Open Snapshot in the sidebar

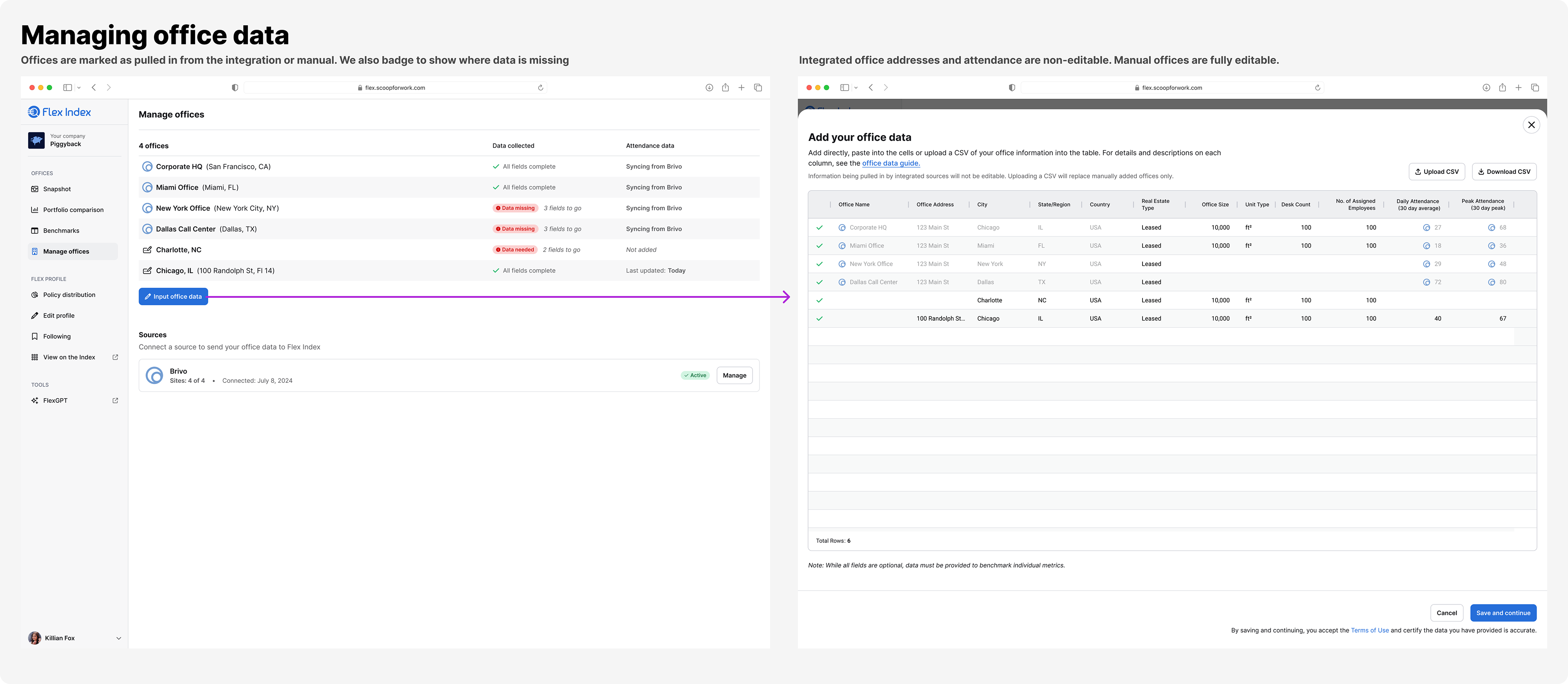click(57, 189)
